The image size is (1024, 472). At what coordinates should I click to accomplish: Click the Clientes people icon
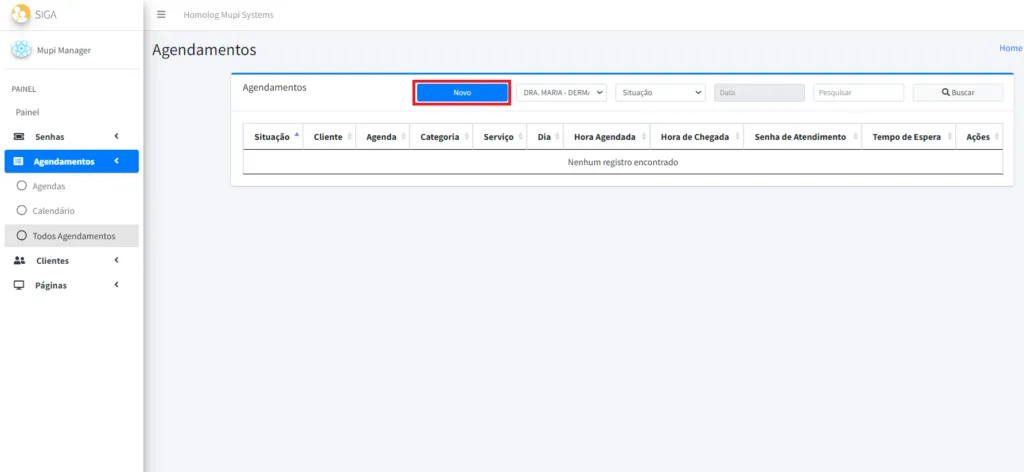(x=19, y=260)
